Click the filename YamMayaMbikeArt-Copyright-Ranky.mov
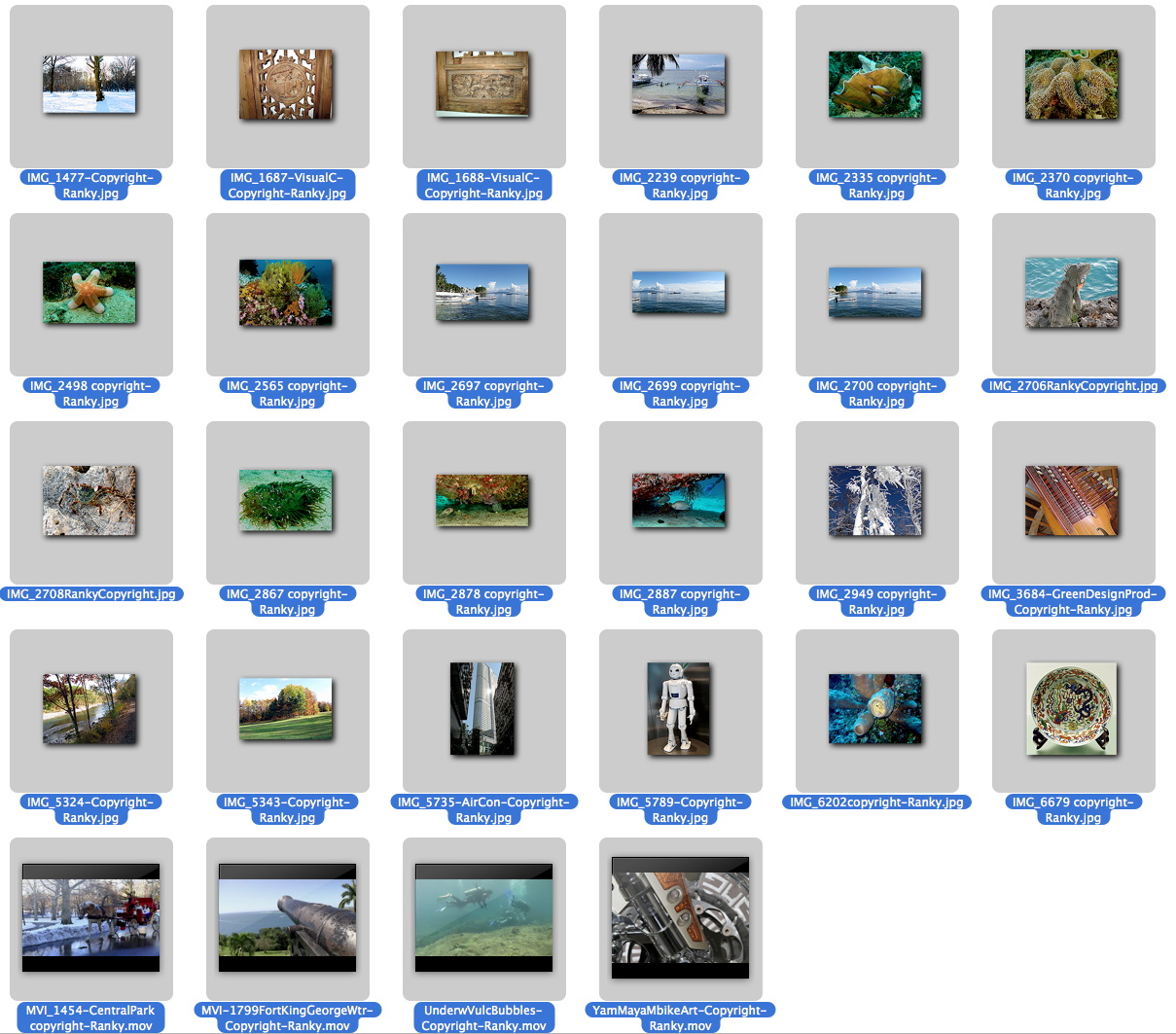Image resolution: width=1176 pixels, height=1034 pixels. pyautogui.click(x=680, y=1017)
